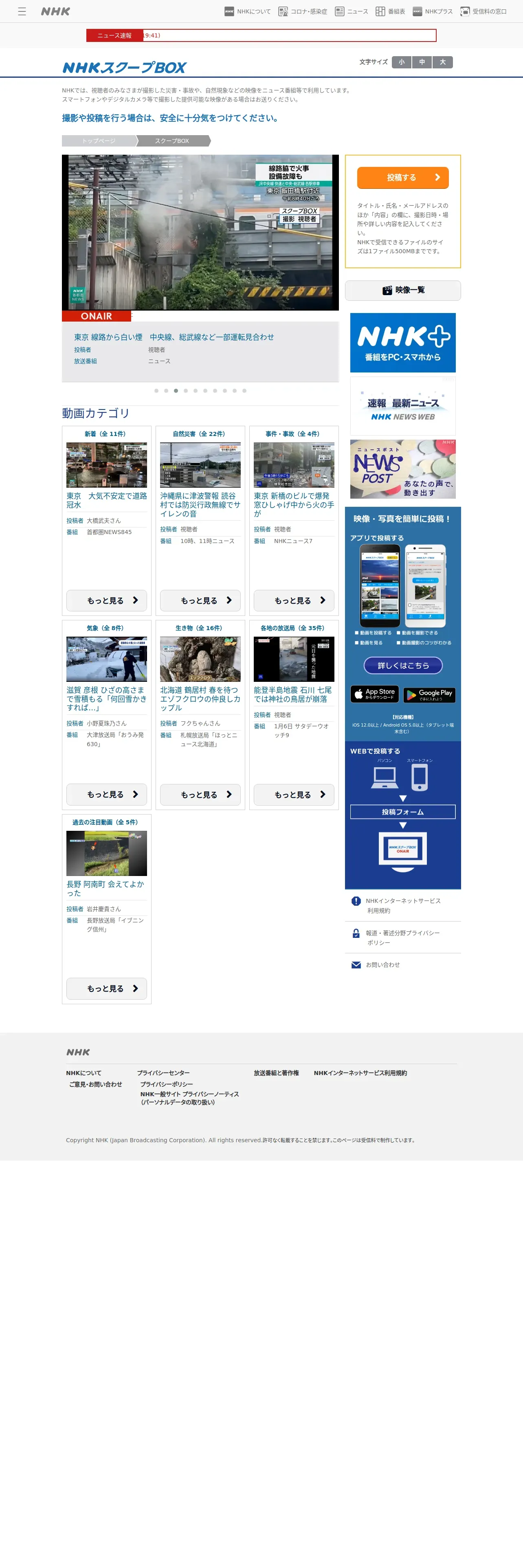The width and height of the screenshot is (523, 1568).
Task: Open NHKインターネットサービス利用規約 sidebar link
Action: click(x=403, y=906)
